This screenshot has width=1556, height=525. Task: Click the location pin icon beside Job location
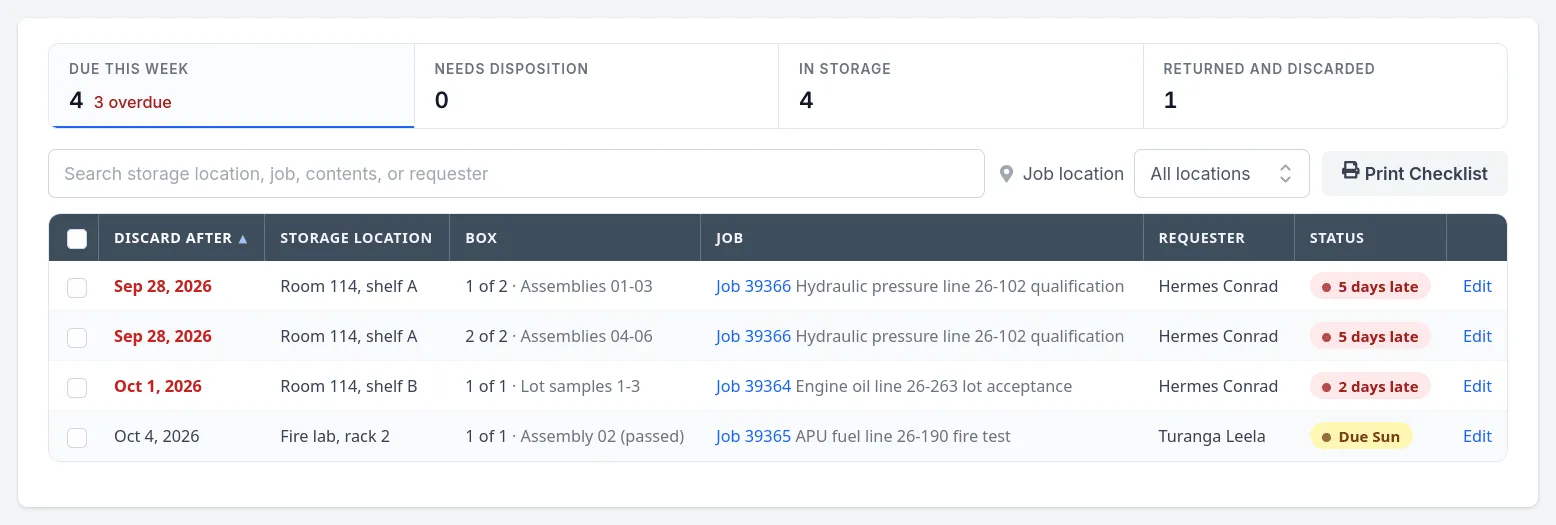tap(1007, 174)
